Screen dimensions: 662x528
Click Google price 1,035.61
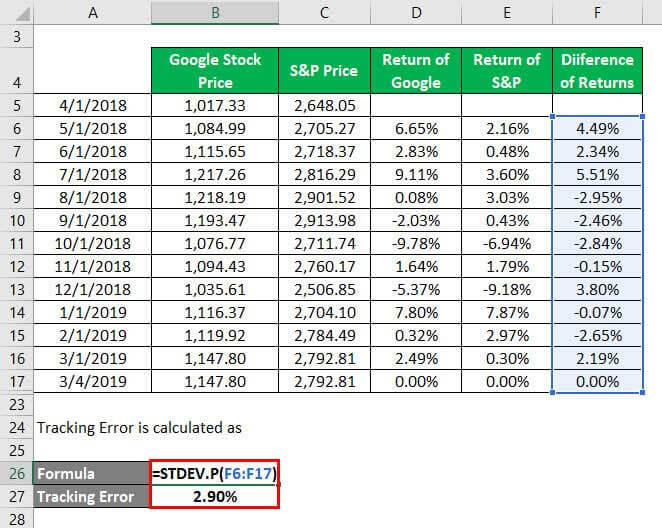point(215,290)
